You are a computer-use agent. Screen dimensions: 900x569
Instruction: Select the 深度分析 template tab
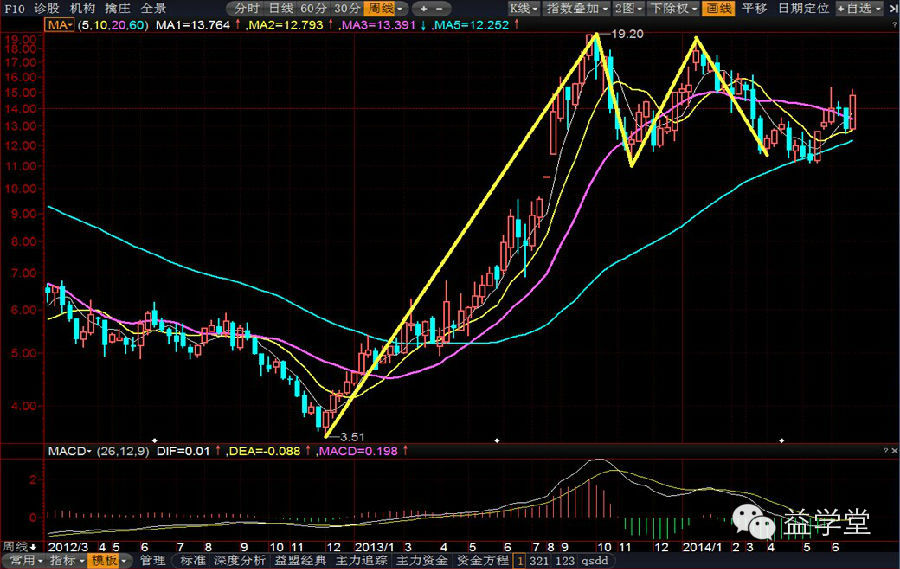click(239, 560)
